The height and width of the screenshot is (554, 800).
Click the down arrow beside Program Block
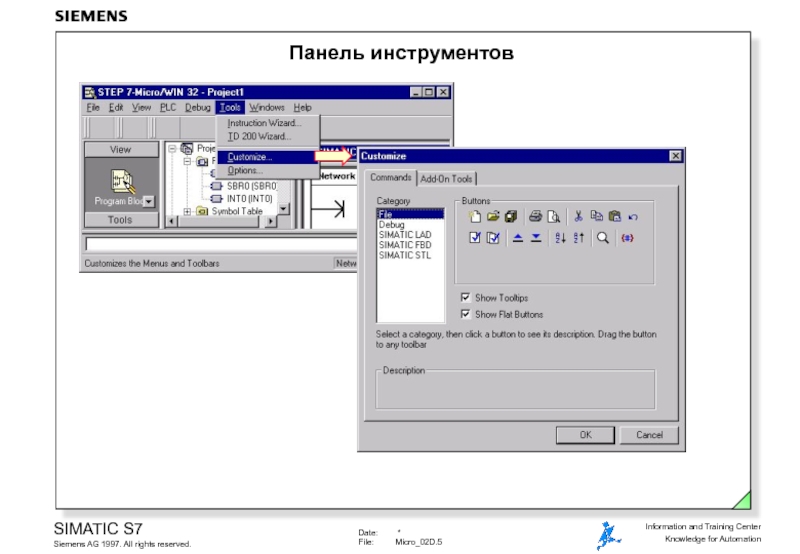pyautogui.click(x=148, y=202)
